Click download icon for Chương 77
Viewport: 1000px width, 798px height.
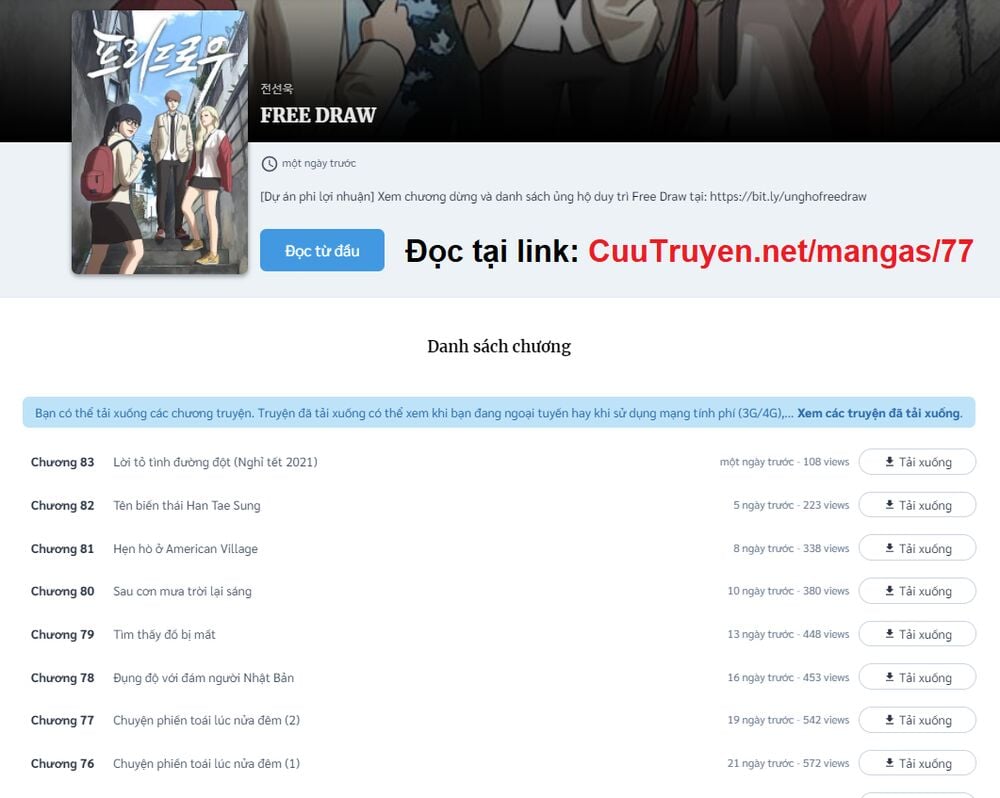click(x=889, y=720)
